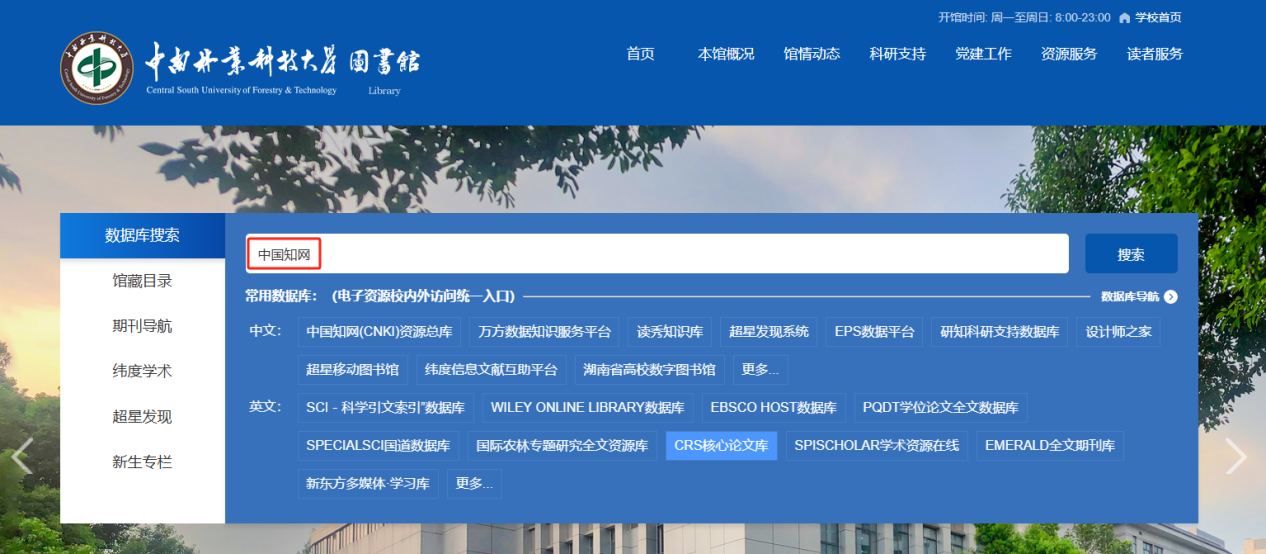The image size is (1266, 554).
Task: Switch to the 期刊导航 tab
Action: pyautogui.click(x=142, y=326)
